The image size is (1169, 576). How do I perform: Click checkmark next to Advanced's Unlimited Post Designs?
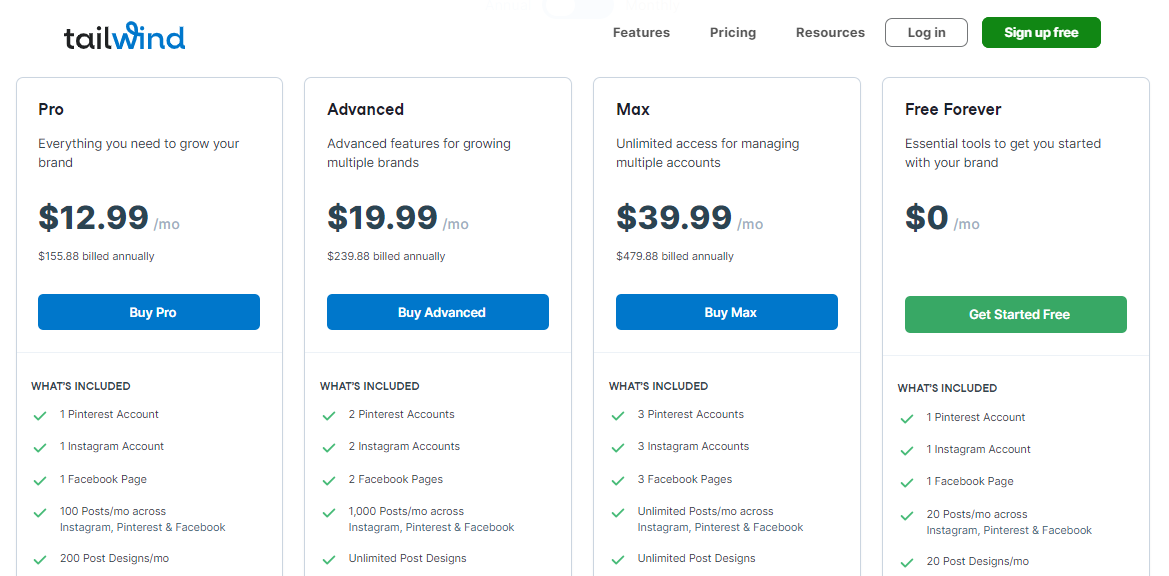click(329, 560)
